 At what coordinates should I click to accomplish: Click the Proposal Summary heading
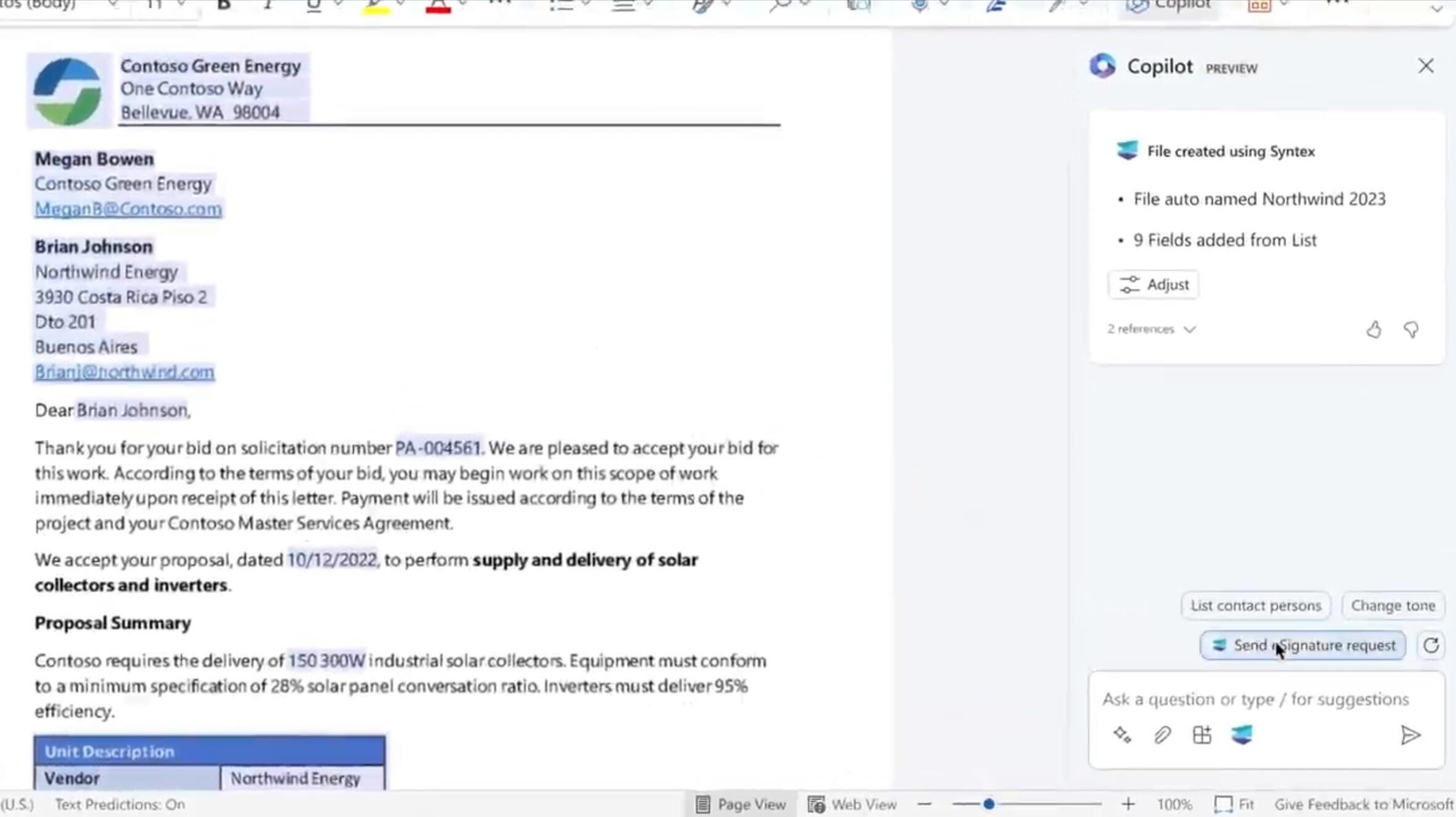point(112,623)
